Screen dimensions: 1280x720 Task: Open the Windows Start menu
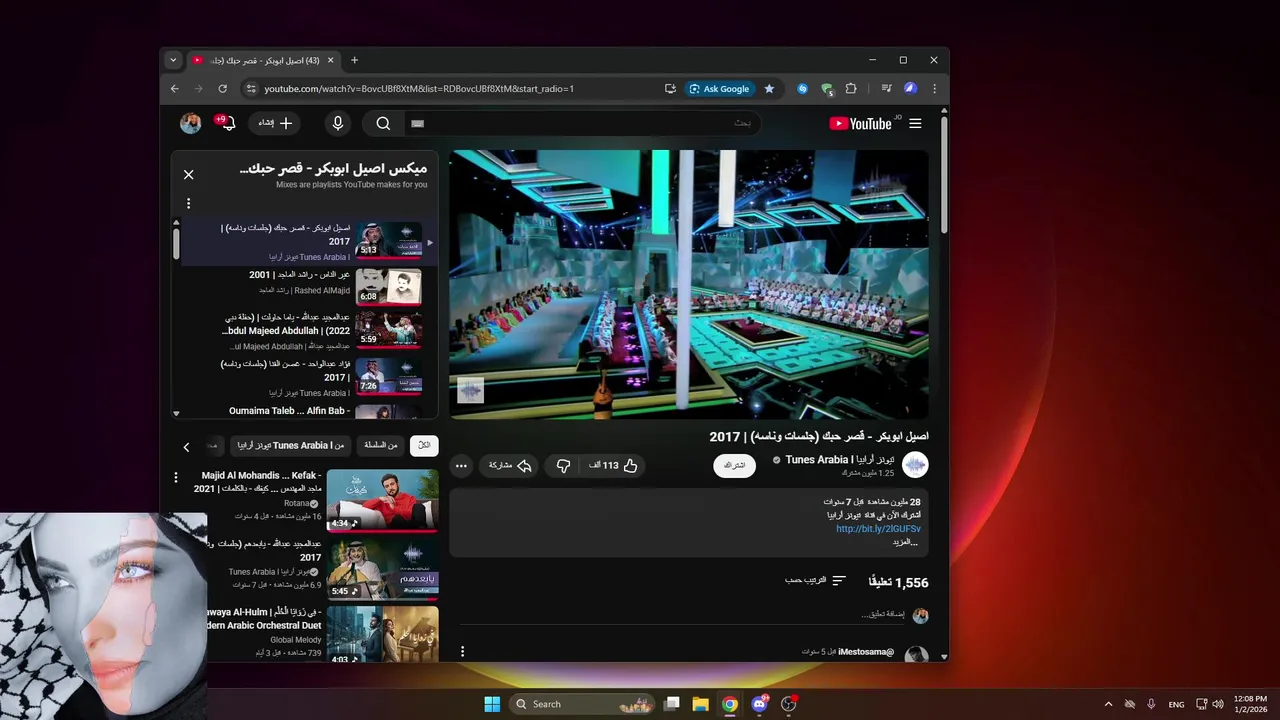[x=492, y=704]
